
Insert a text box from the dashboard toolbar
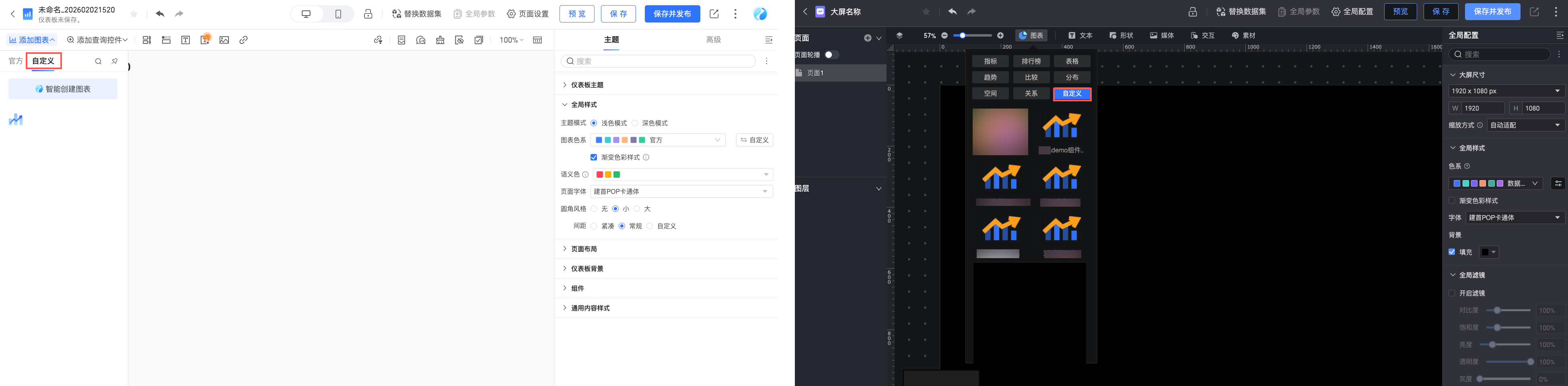[186, 40]
